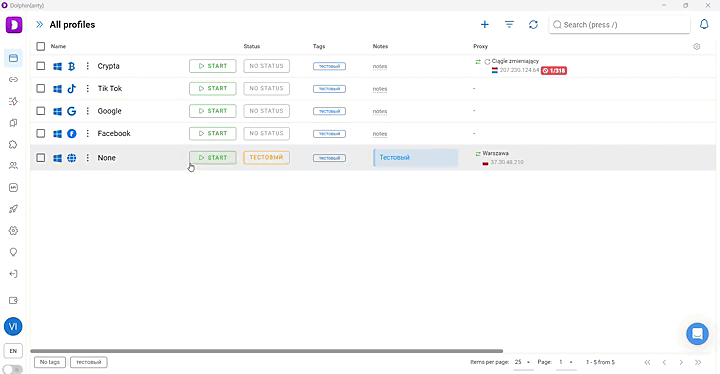Refresh the profiles list
Viewport: 720px width, 374px height.
pos(533,25)
